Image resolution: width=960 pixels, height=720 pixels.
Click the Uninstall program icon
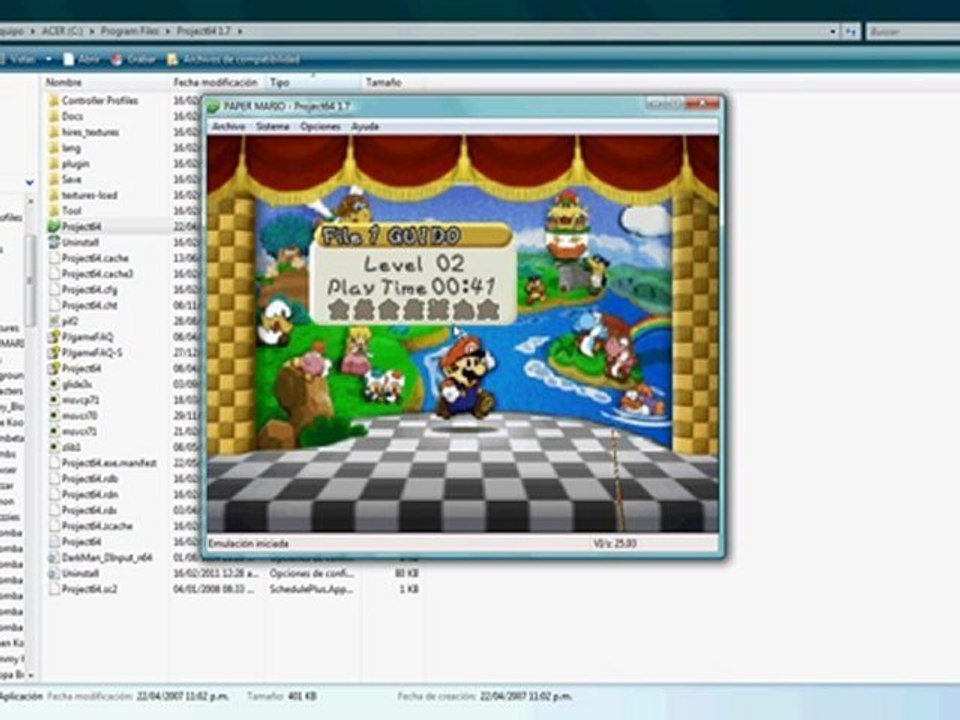click(54, 242)
